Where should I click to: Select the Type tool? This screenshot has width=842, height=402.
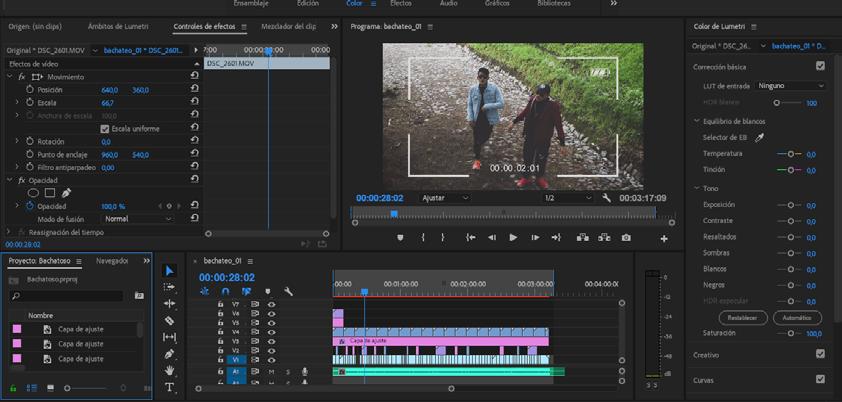(x=169, y=387)
